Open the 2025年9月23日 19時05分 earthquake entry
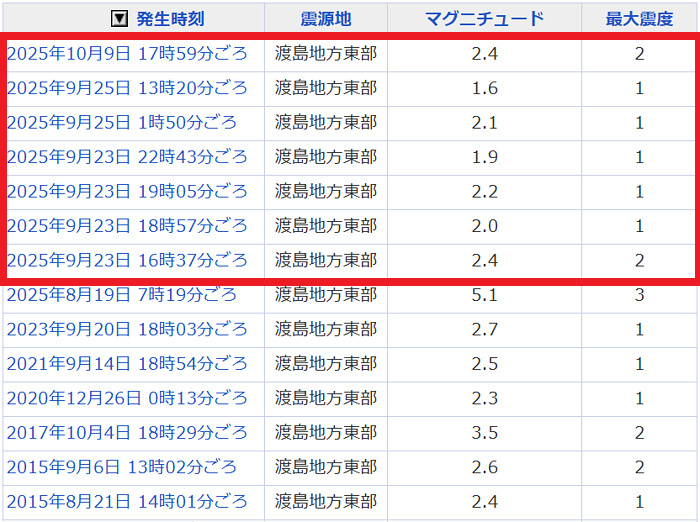 127,192
